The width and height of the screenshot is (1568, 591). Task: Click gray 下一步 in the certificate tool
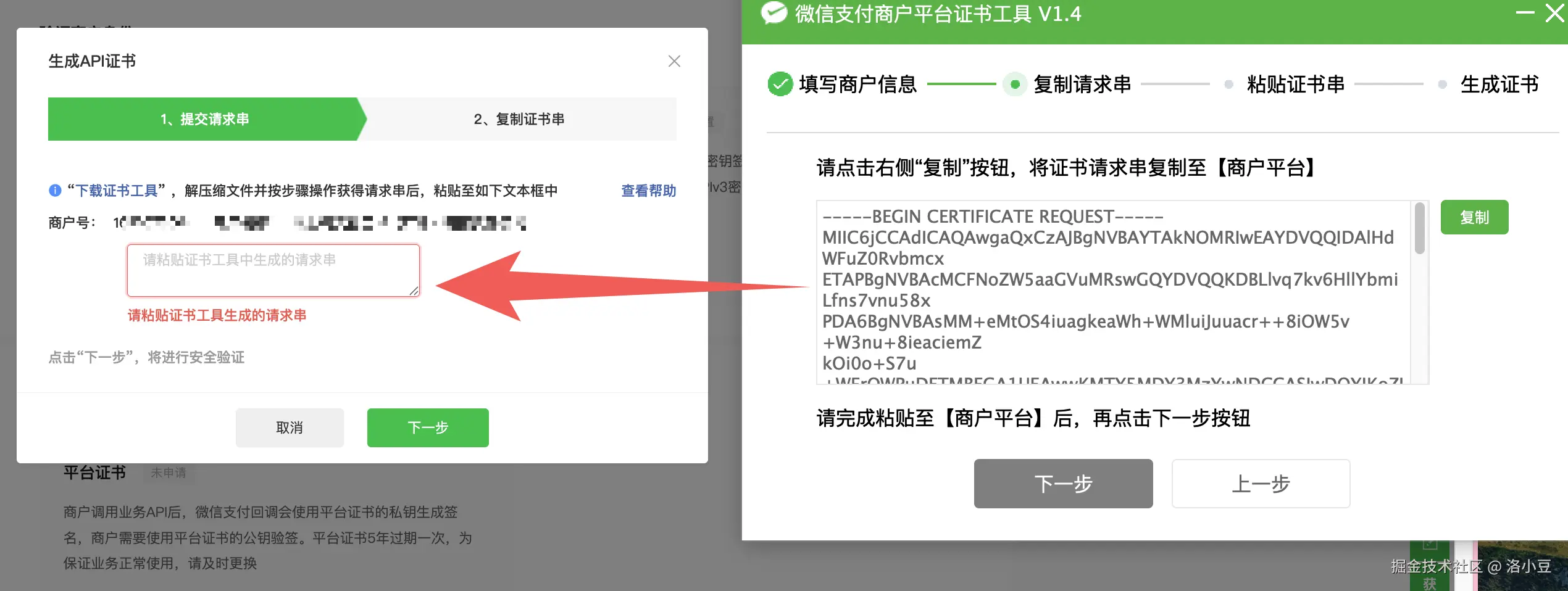(1063, 484)
